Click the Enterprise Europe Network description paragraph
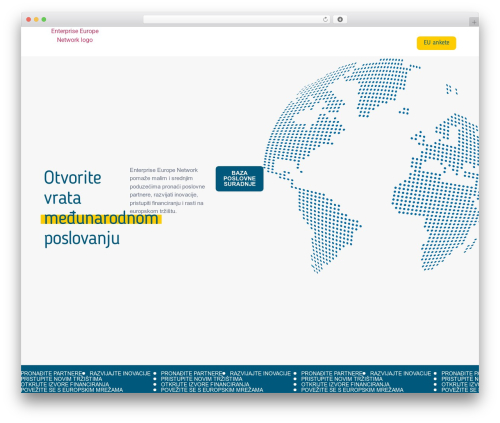Image resolution: width=500 pixels, height=423 pixels. [167, 190]
